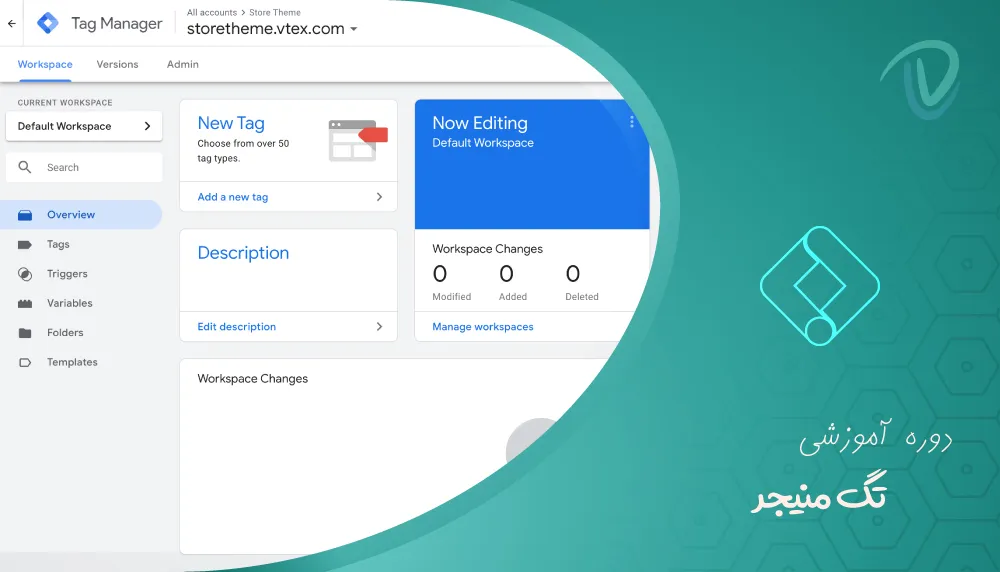Viewport: 1000px width, 572px height.
Task: Open the storetheme.vtex.com container dropdown
Action: (272, 29)
